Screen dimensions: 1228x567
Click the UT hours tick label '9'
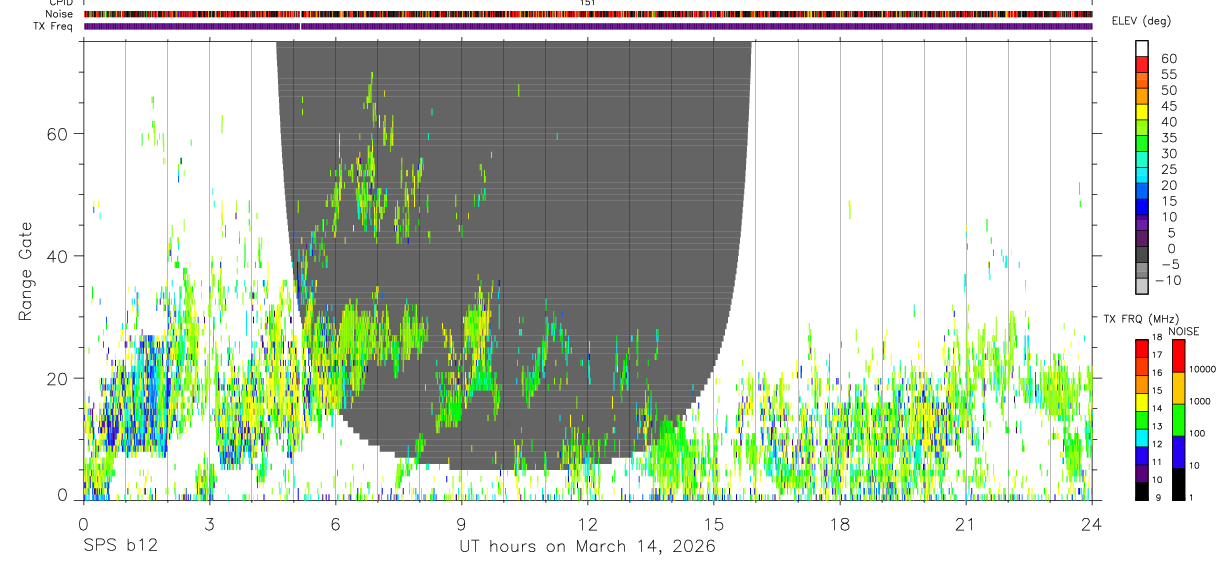tap(462, 524)
